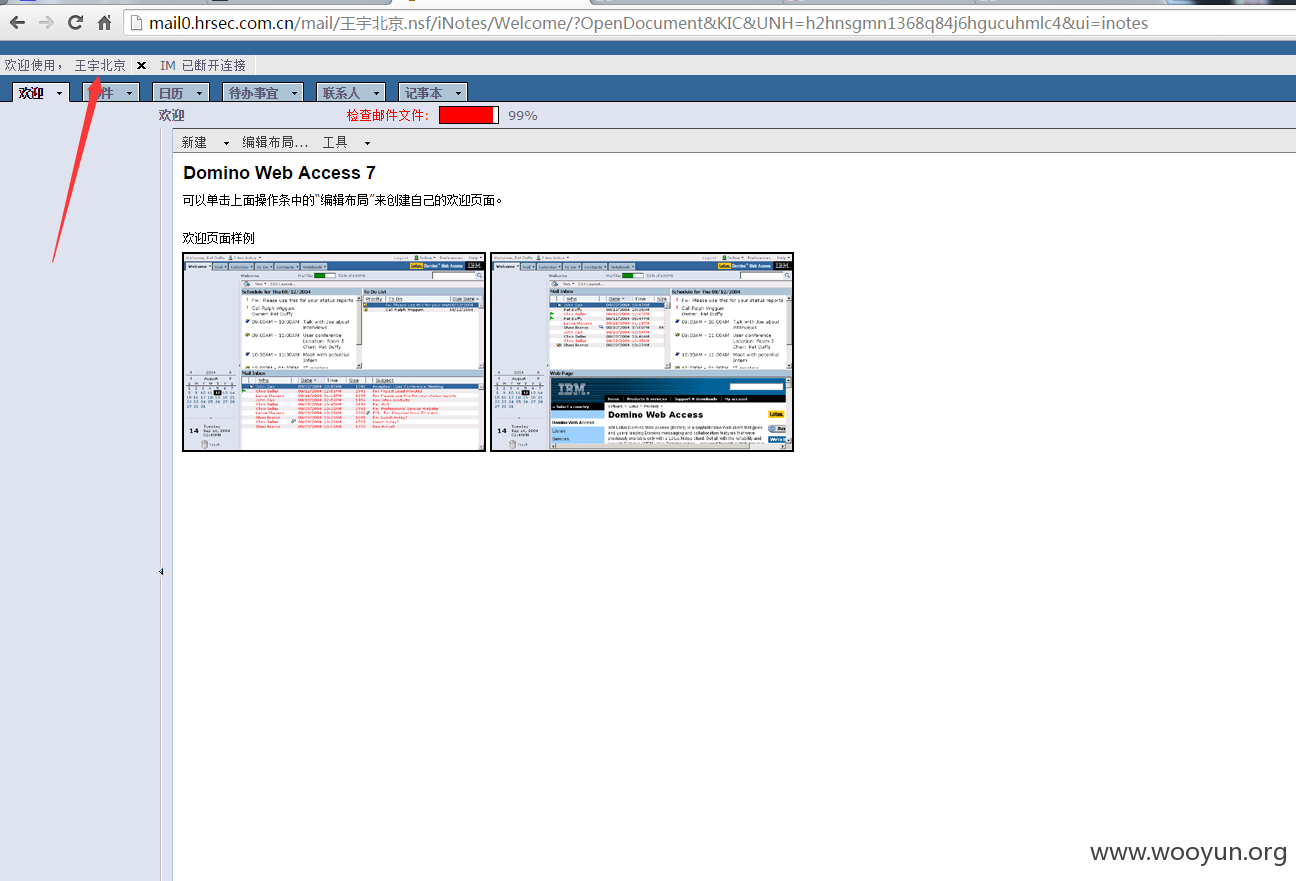This screenshot has height=881, width=1296.
Task: Click the Domino Web Access 7 heading
Action: [x=279, y=173]
